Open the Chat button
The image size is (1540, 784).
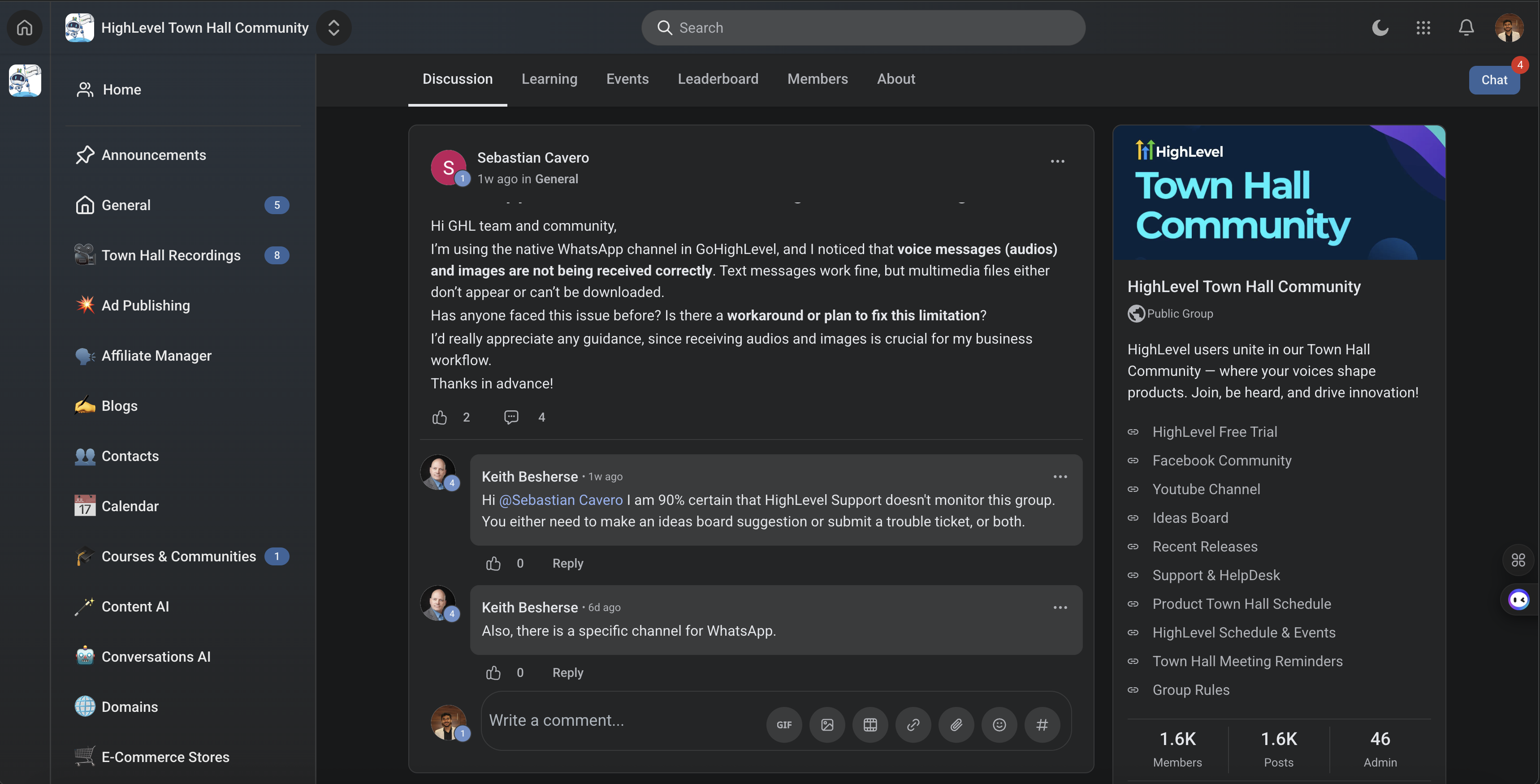tap(1493, 80)
